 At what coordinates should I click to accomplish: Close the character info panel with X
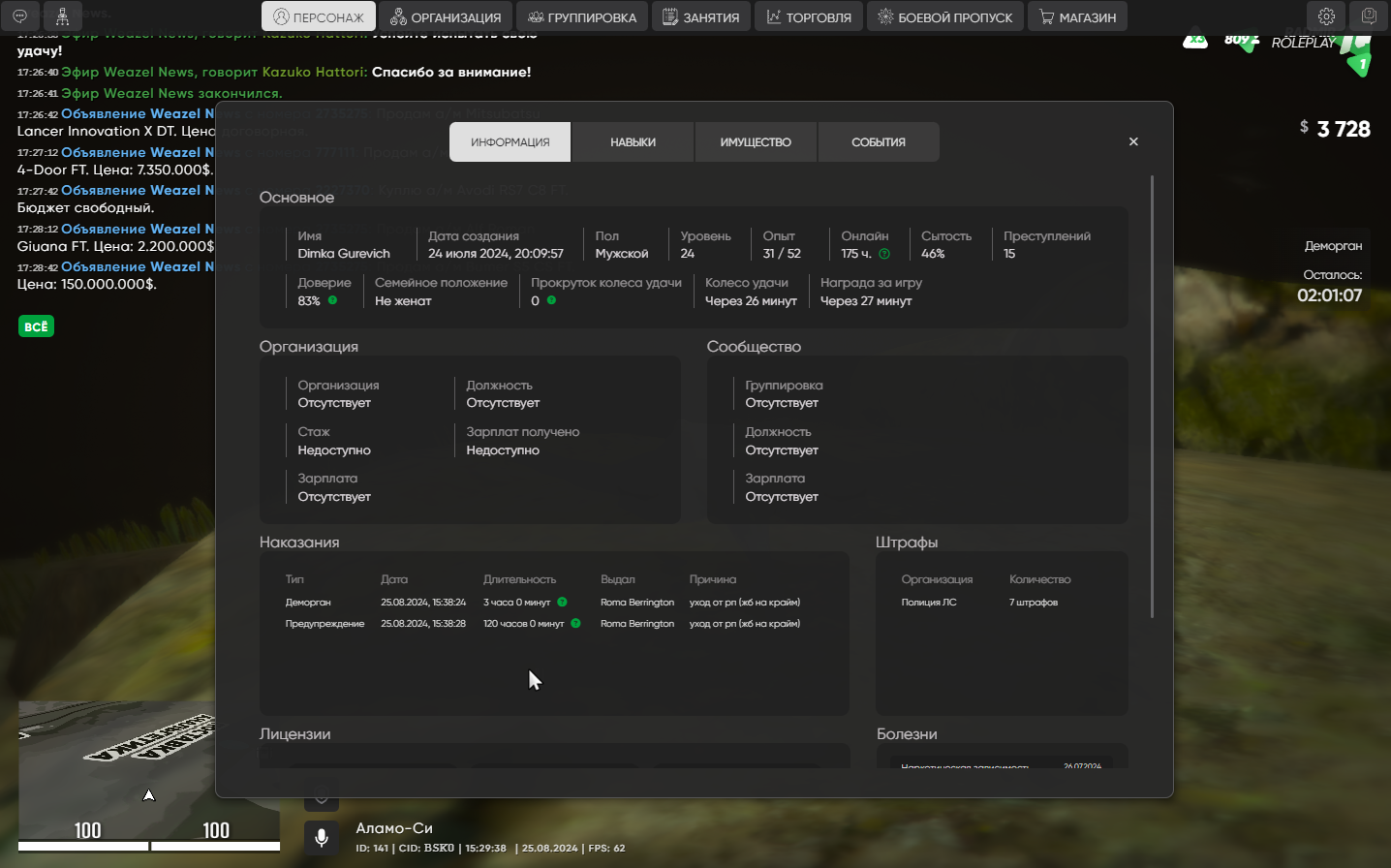1133,141
